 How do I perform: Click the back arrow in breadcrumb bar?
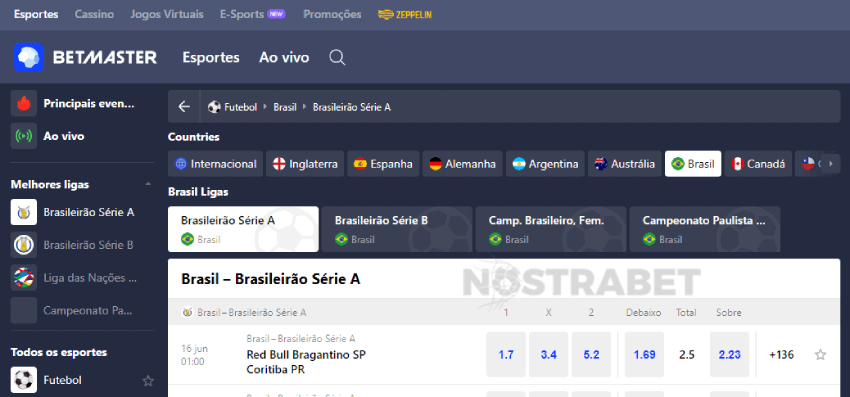tap(184, 107)
